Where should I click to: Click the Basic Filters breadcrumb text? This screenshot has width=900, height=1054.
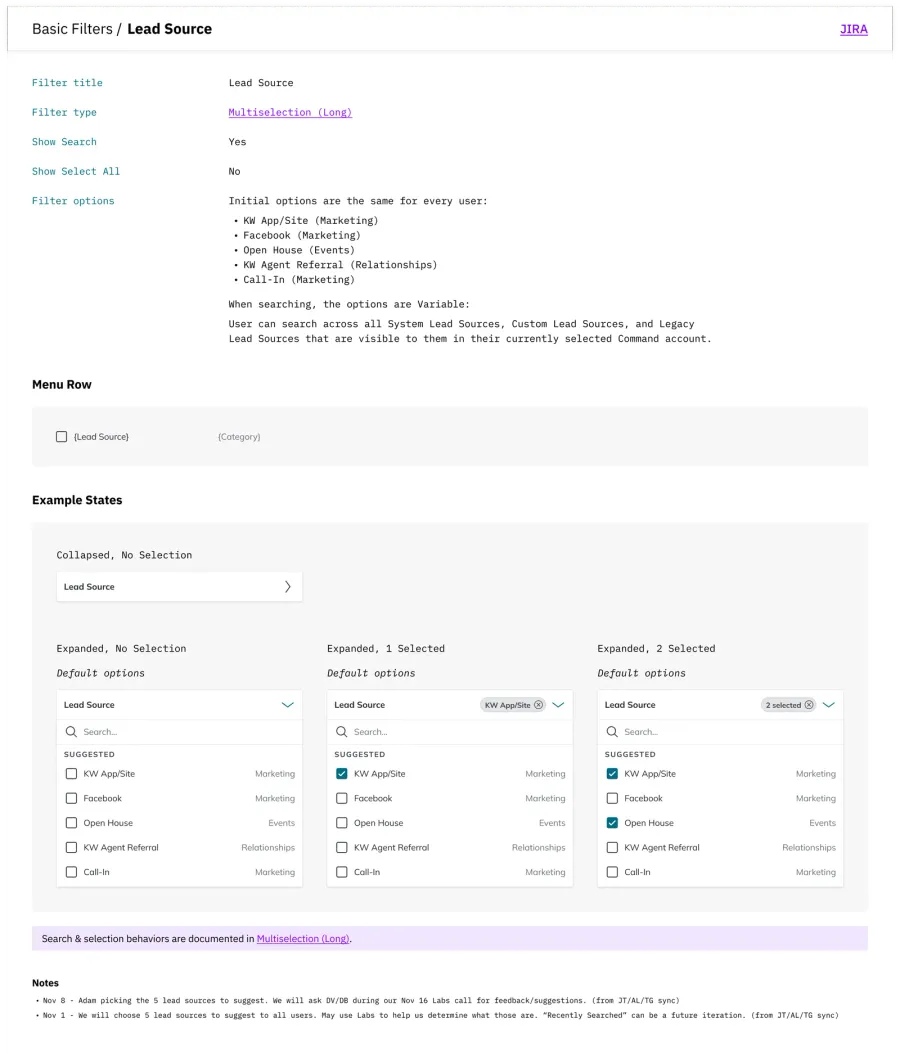click(73, 29)
